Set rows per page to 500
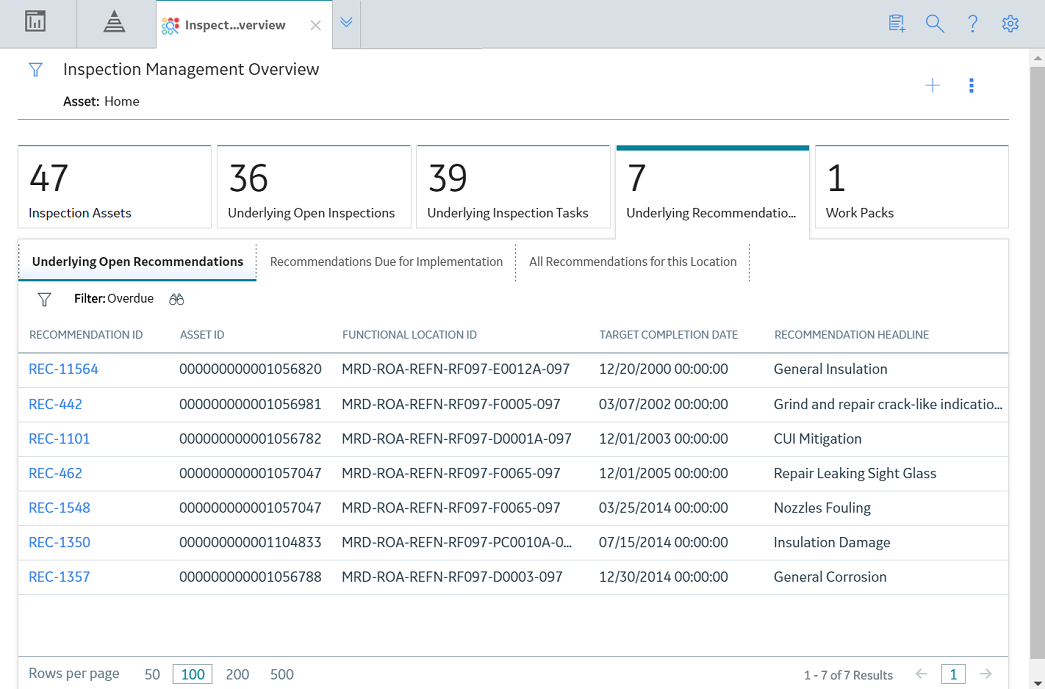Screen dimensions: 1045x689 (x=282, y=674)
